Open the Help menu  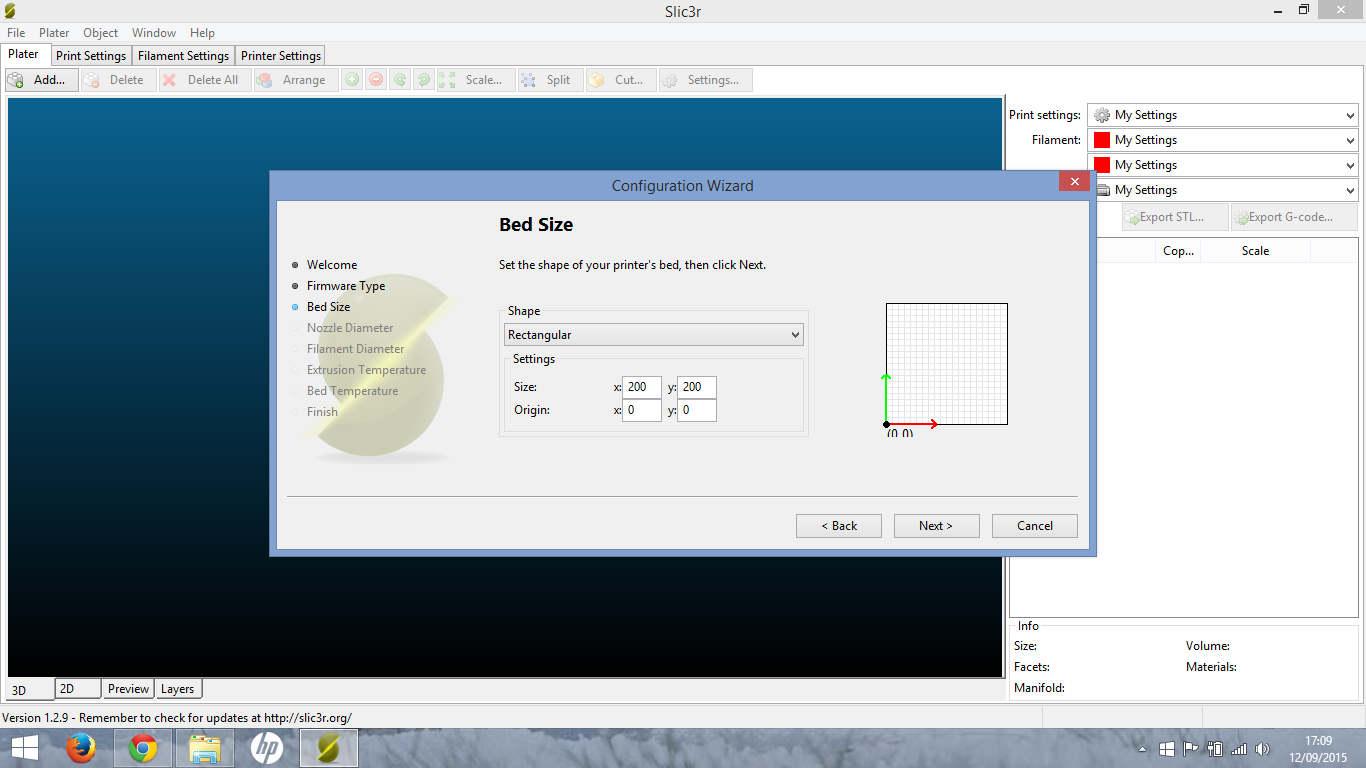(x=202, y=33)
